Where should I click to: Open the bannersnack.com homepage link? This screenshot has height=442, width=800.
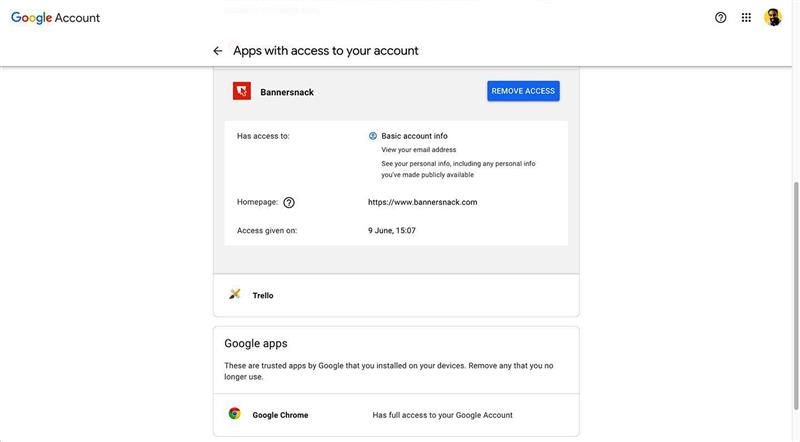[x=422, y=202]
